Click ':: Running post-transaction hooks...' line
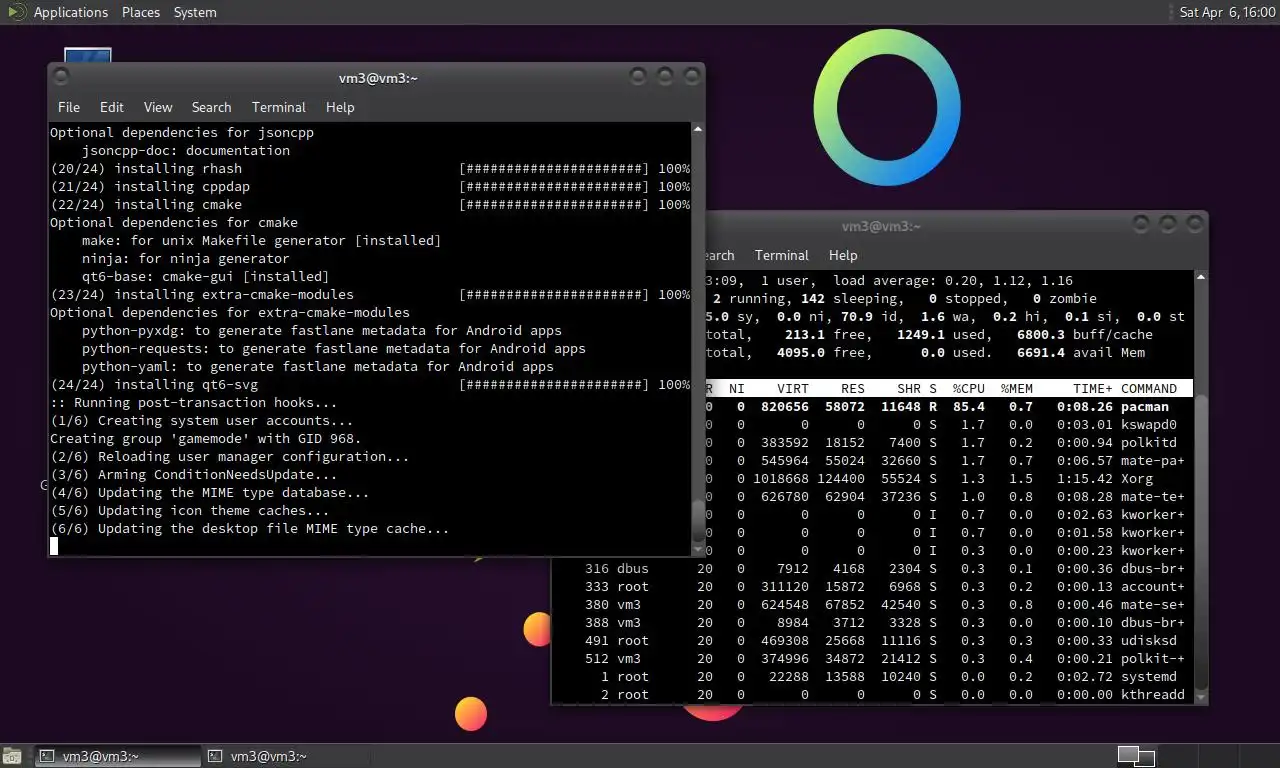The width and height of the screenshot is (1280, 768). click(194, 402)
